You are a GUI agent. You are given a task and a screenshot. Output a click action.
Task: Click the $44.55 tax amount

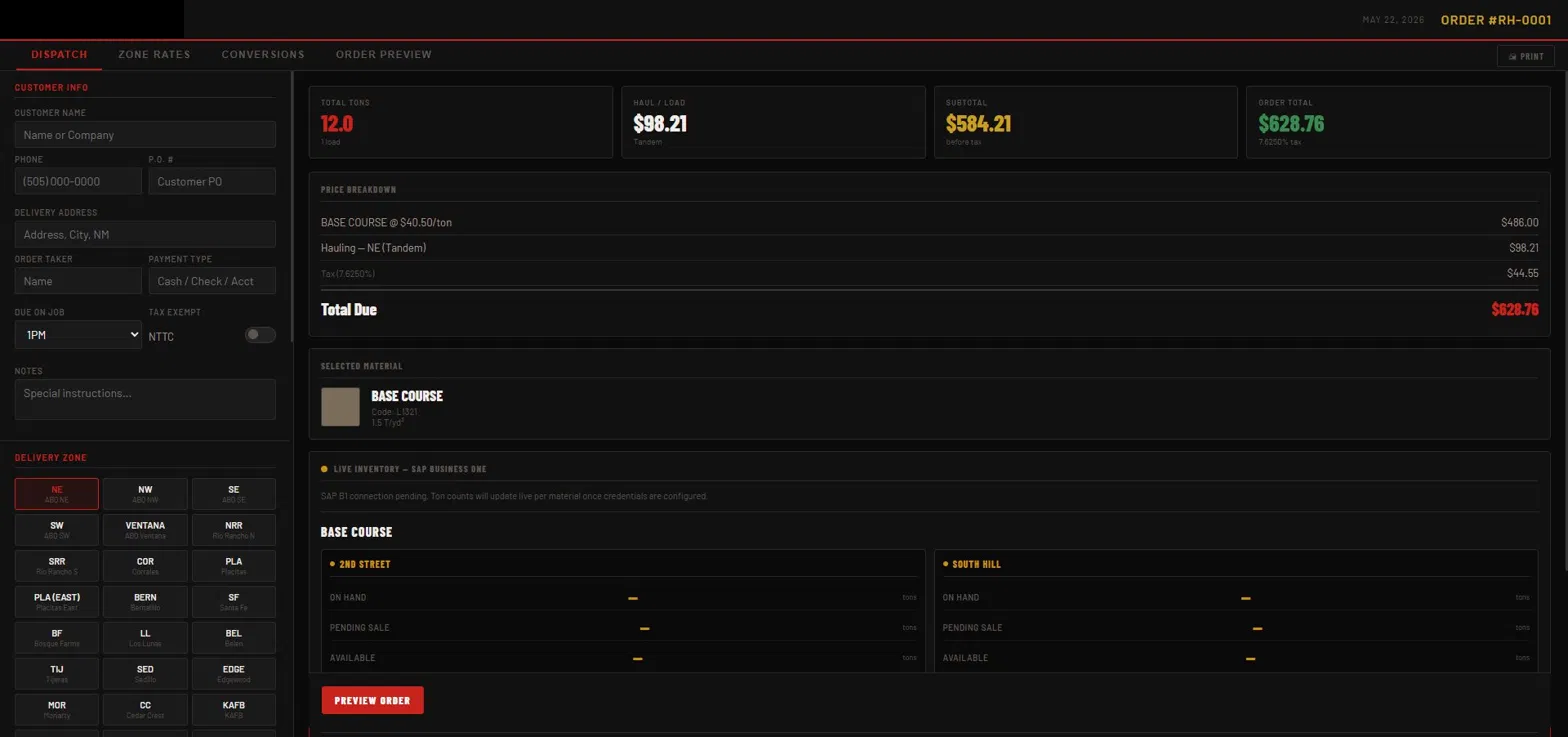click(x=1523, y=273)
